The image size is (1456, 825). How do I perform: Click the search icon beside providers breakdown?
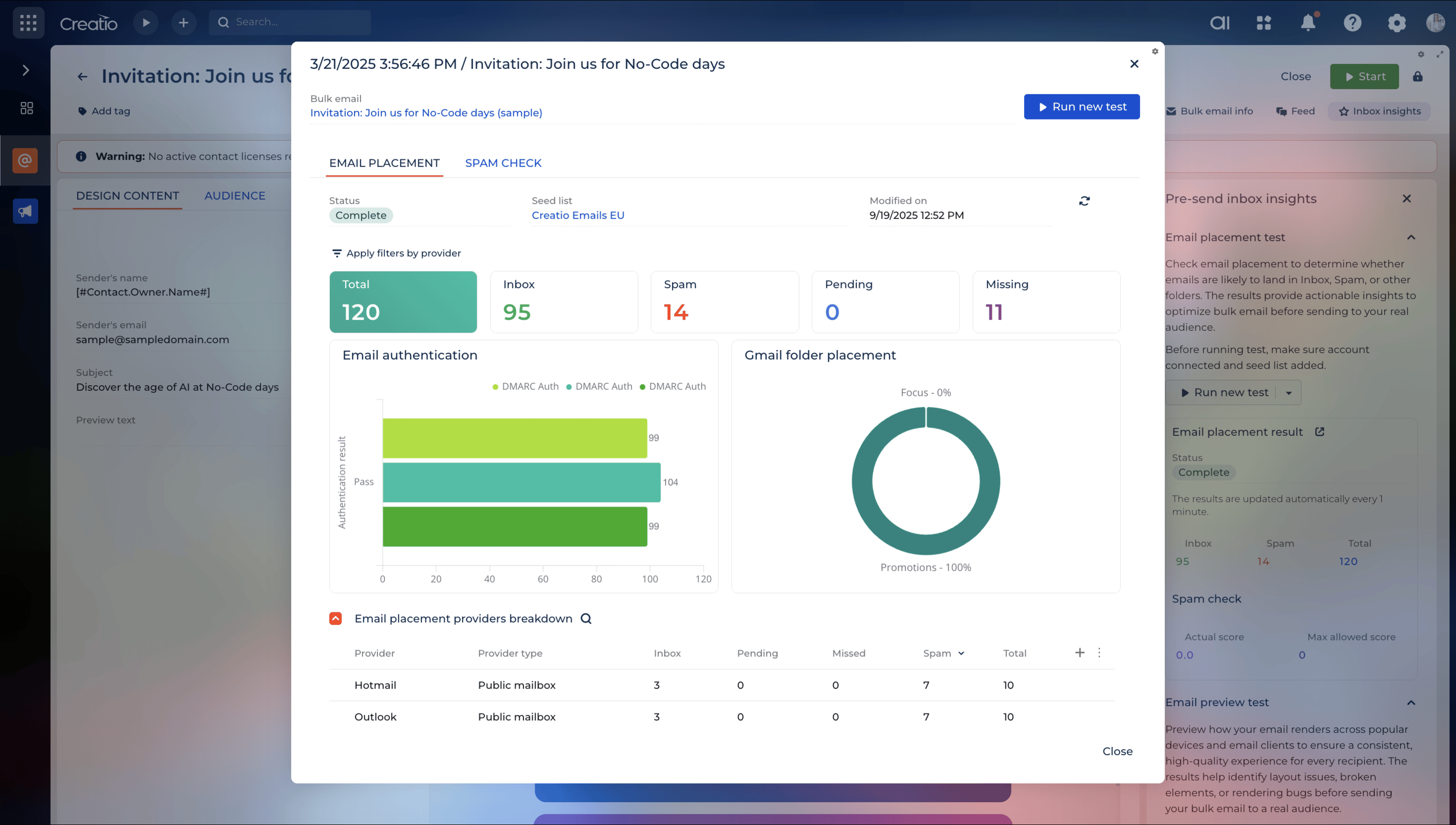(x=586, y=618)
